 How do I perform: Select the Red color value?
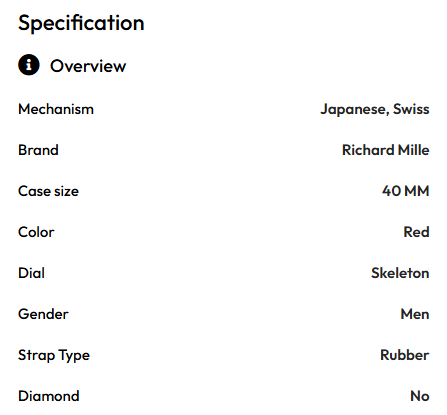point(416,232)
